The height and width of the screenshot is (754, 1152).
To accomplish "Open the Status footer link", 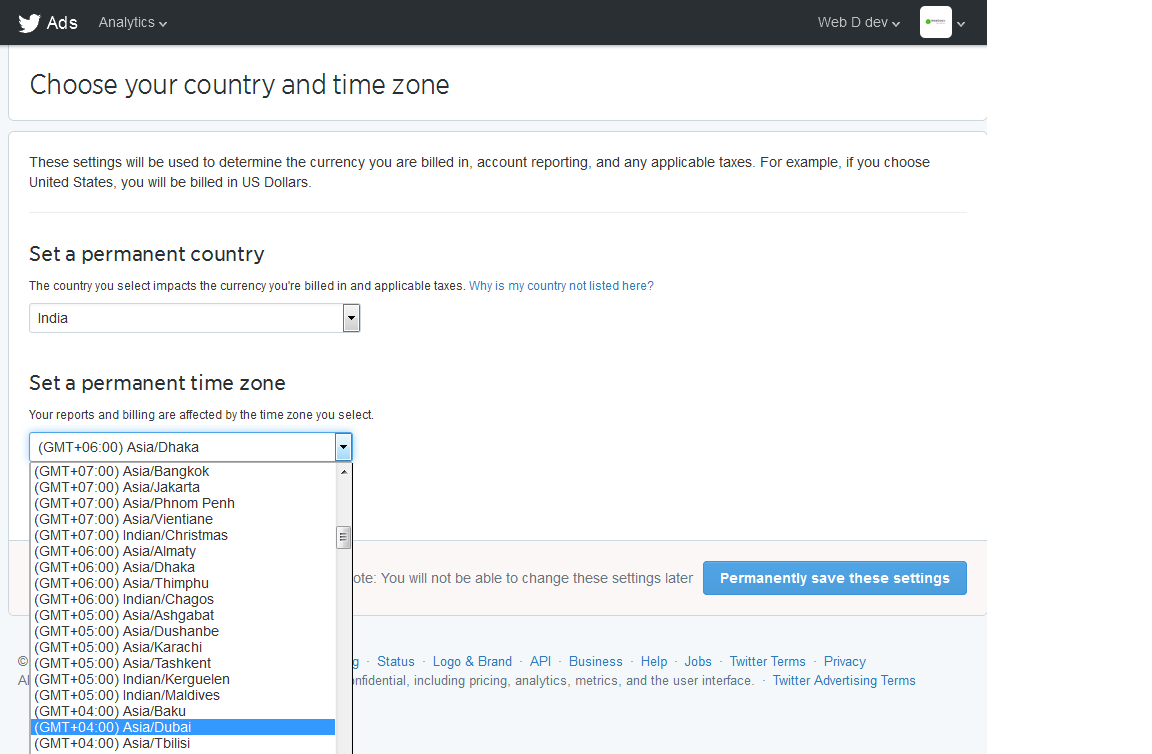I will pos(396,661).
